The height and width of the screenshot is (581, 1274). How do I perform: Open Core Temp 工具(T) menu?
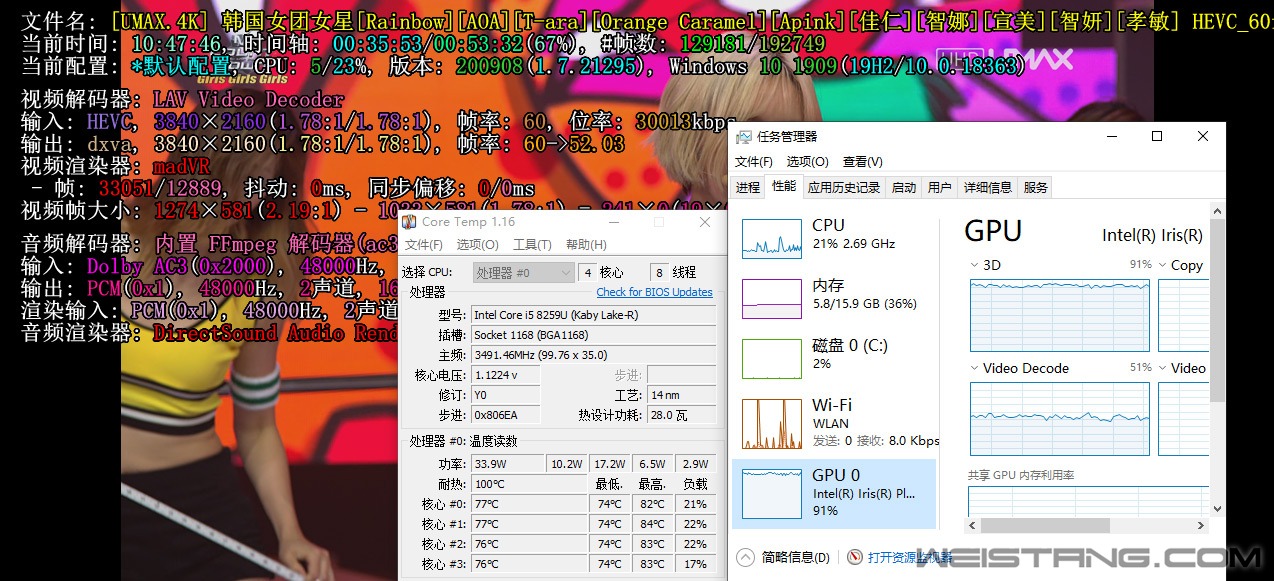point(532,244)
